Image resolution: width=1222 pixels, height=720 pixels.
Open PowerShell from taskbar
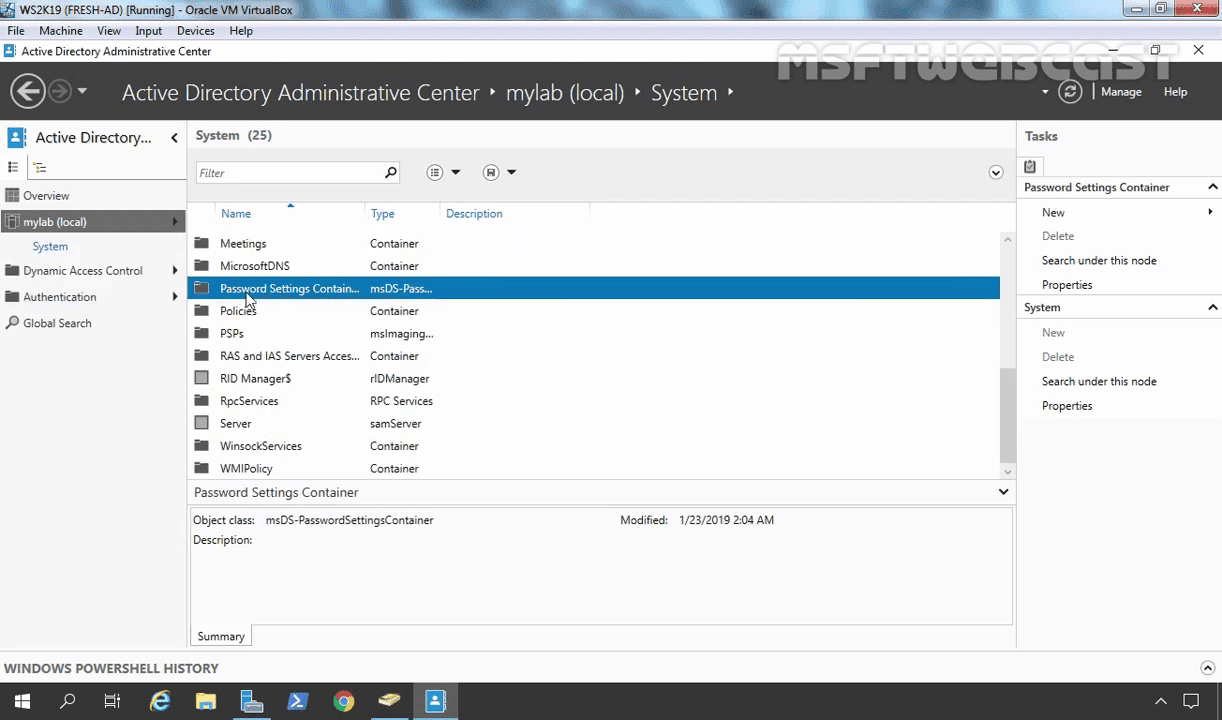[297, 702]
